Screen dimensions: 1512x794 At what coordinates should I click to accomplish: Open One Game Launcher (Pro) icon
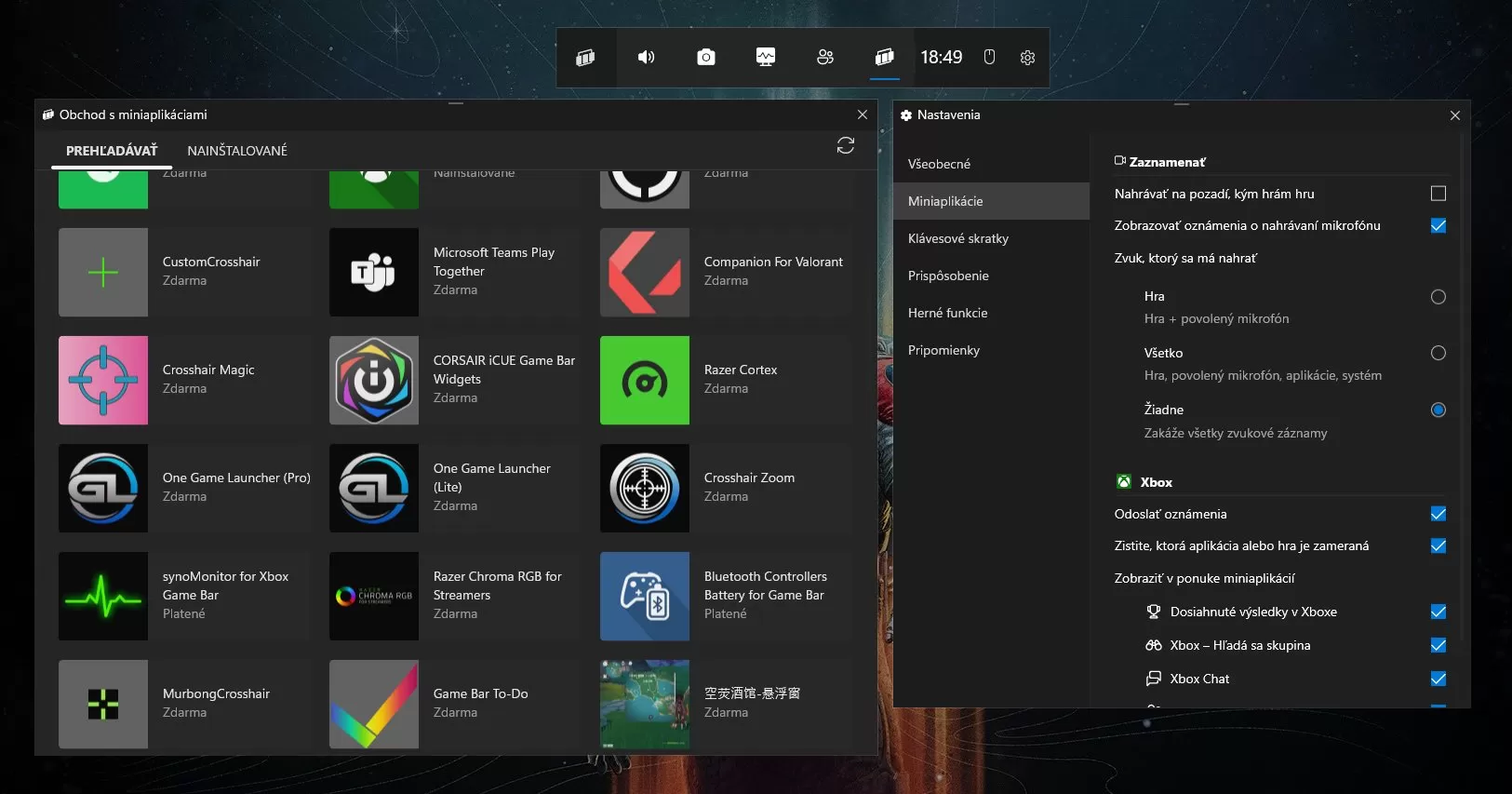(103, 489)
